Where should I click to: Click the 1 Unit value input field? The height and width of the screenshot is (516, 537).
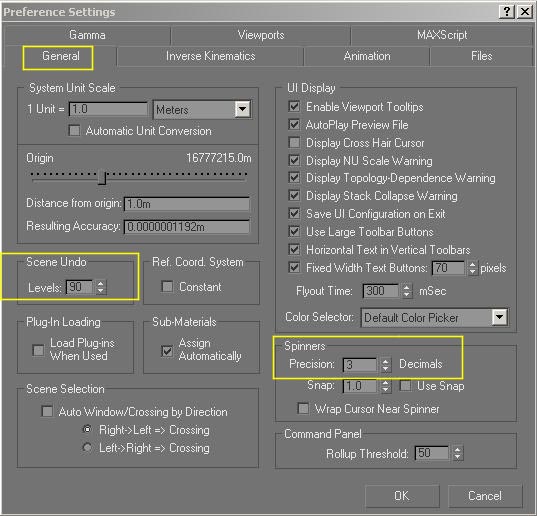coord(108,109)
